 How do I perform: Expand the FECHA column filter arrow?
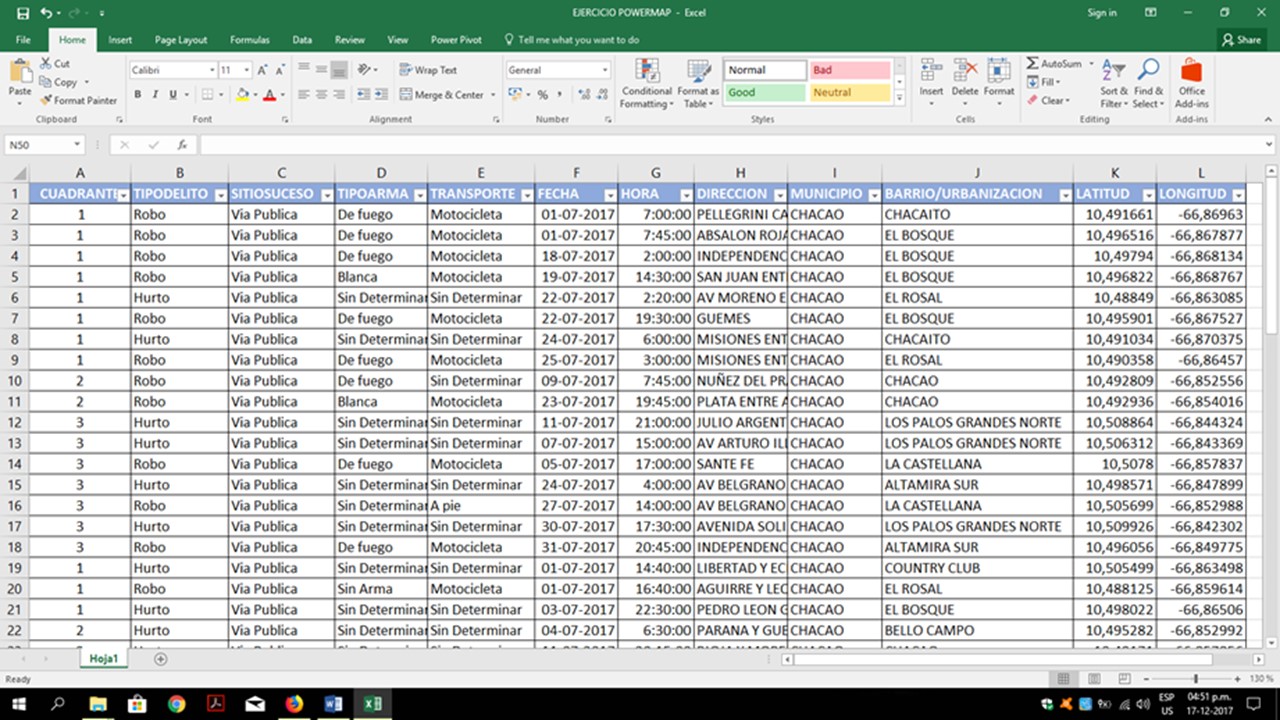tap(609, 194)
